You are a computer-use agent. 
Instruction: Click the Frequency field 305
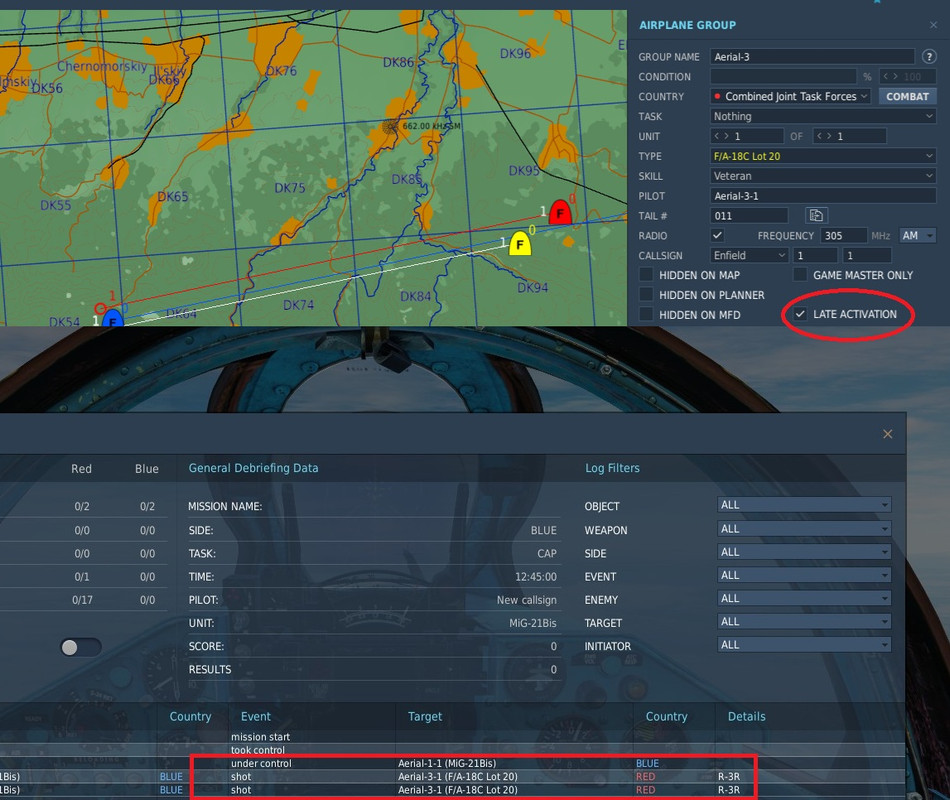pos(843,235)
